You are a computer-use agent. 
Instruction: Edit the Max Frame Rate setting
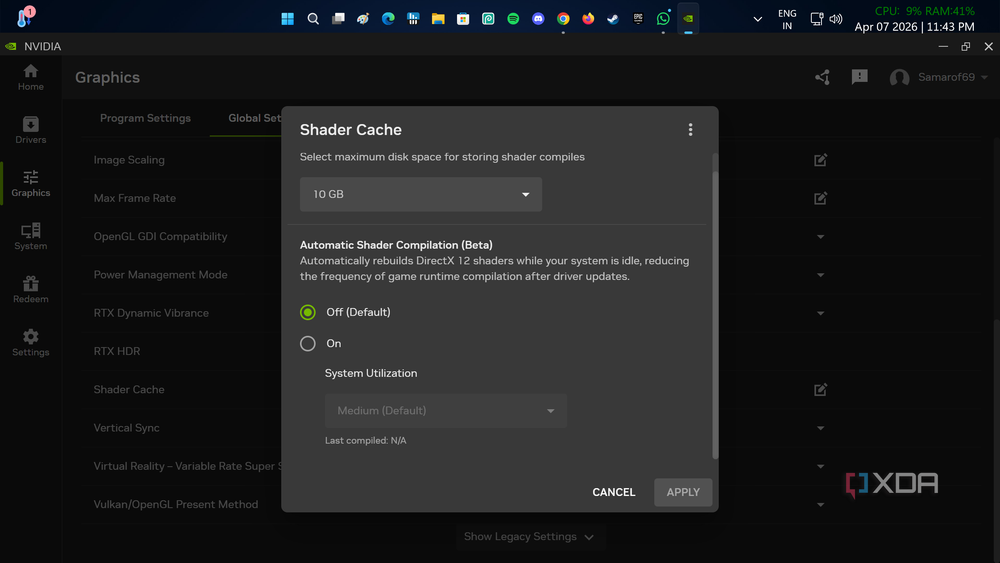tap(820, 198)
